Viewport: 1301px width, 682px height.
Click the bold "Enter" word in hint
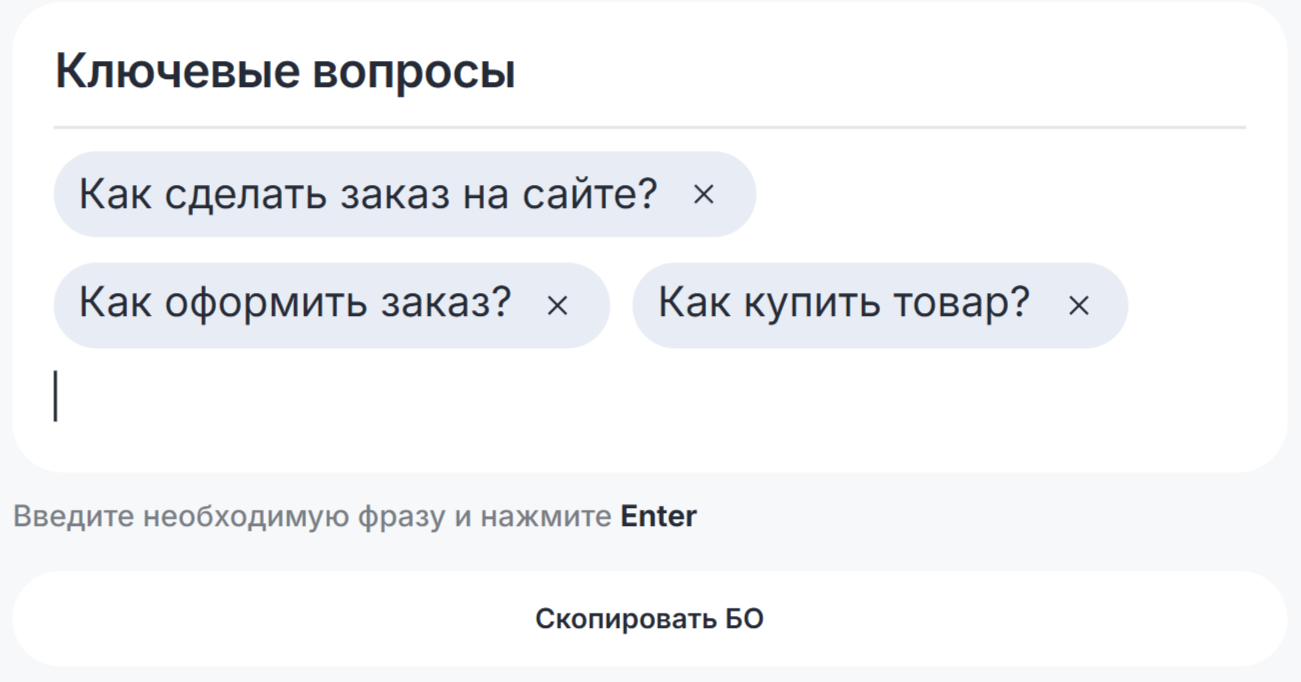(658, 517)
